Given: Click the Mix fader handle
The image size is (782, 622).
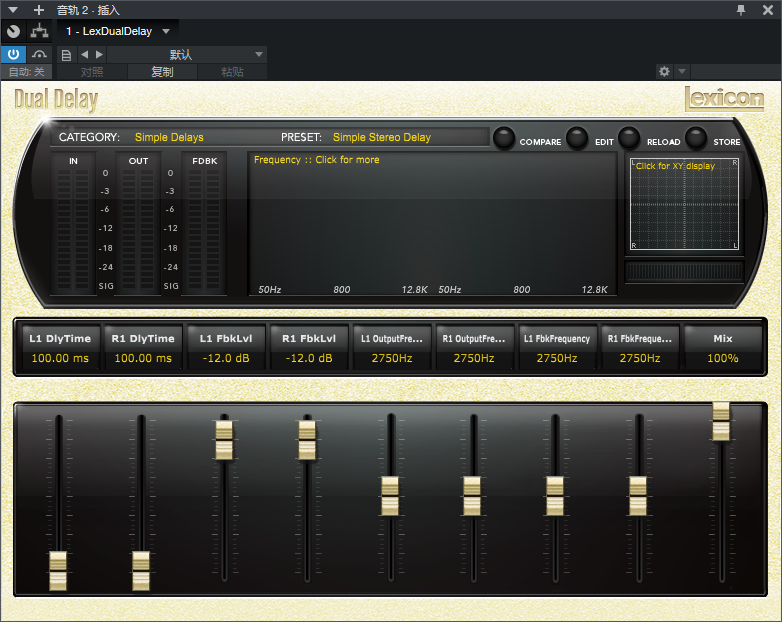Looking at the screenshot, I should (721, 421).
